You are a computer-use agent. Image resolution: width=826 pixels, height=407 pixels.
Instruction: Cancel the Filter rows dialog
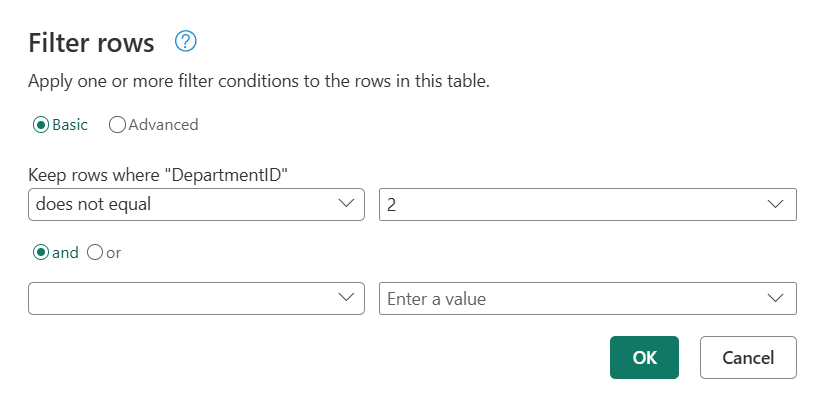[748, 358]
